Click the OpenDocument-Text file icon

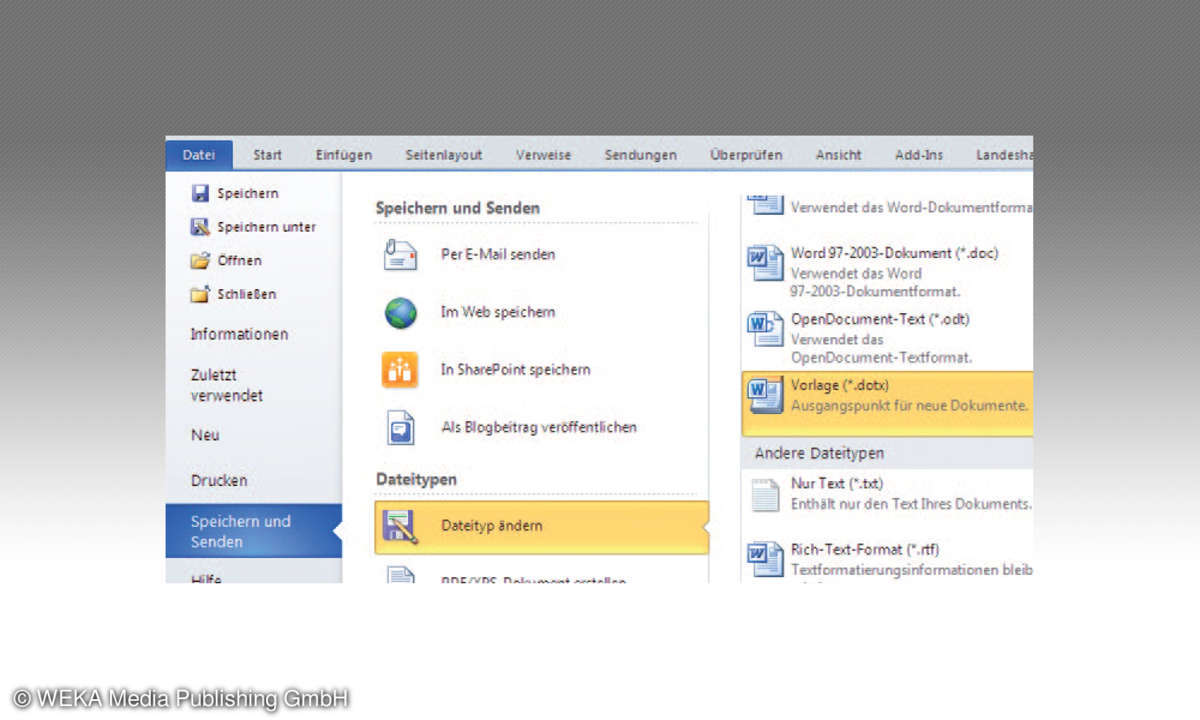pos(766,328)
